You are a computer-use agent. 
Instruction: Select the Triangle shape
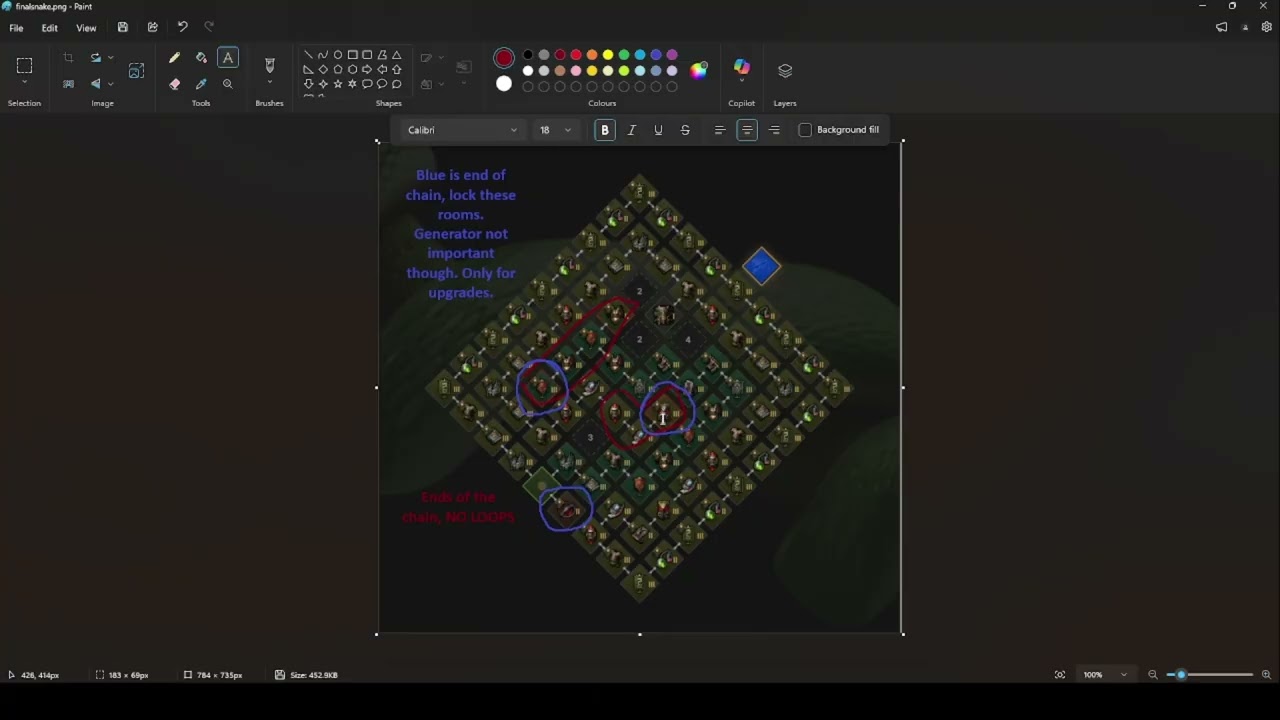397,55
